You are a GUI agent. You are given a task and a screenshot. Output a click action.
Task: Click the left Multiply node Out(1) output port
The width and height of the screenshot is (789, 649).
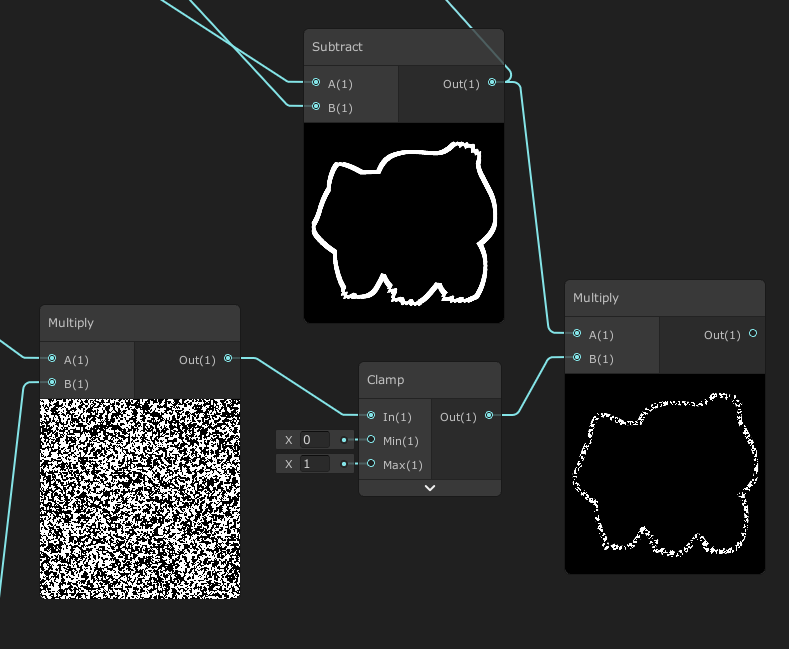[228, 358]
